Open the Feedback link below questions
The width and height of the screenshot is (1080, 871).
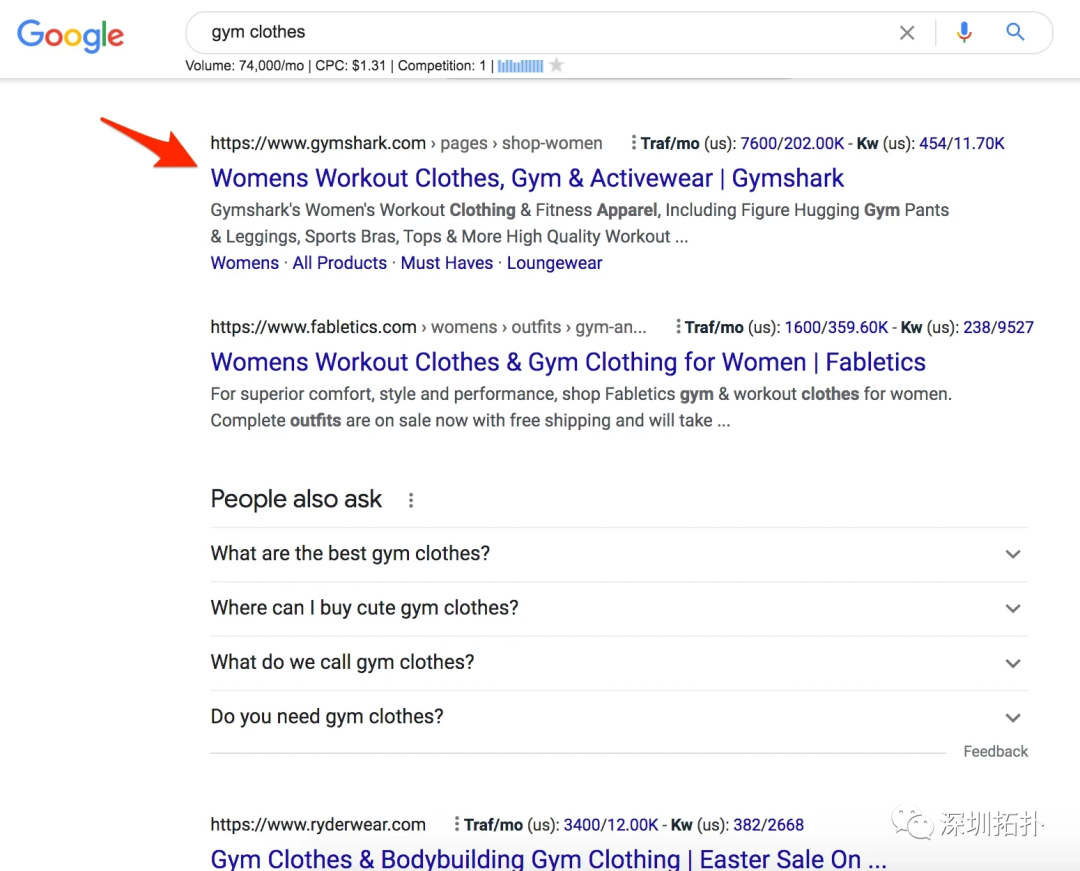coord(995,751)
